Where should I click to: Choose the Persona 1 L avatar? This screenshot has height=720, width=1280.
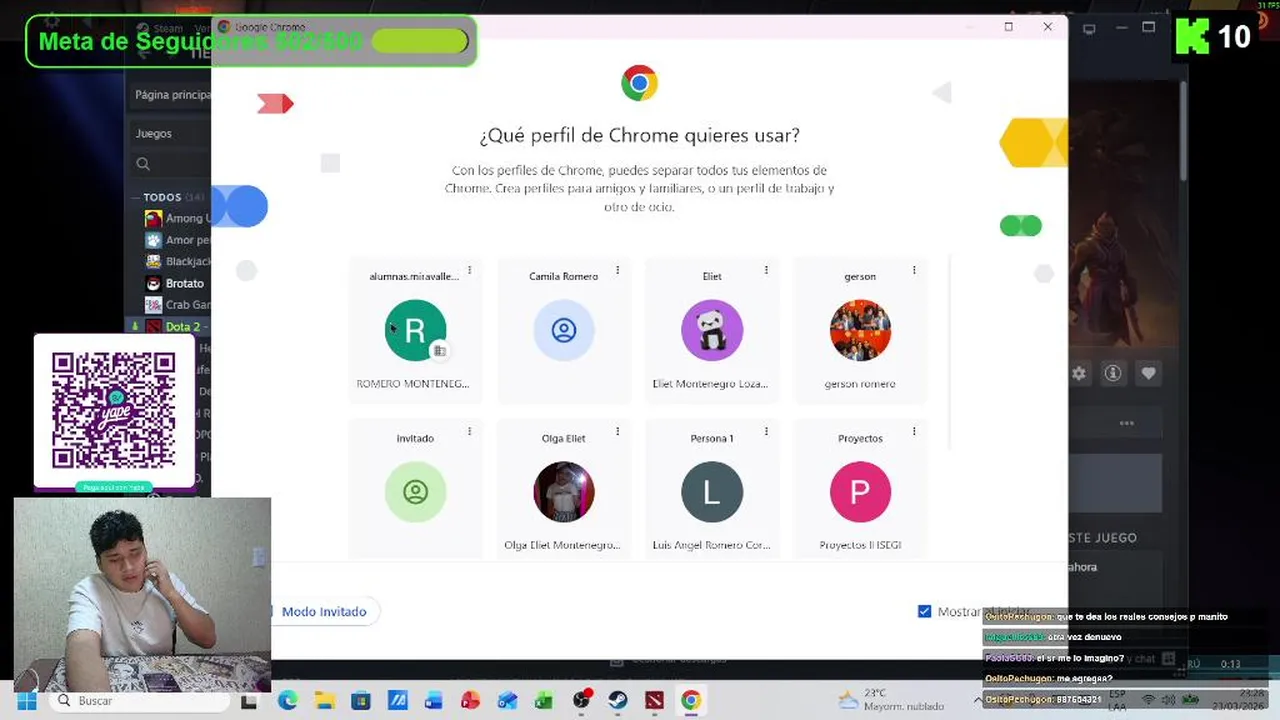click(712, 492)
